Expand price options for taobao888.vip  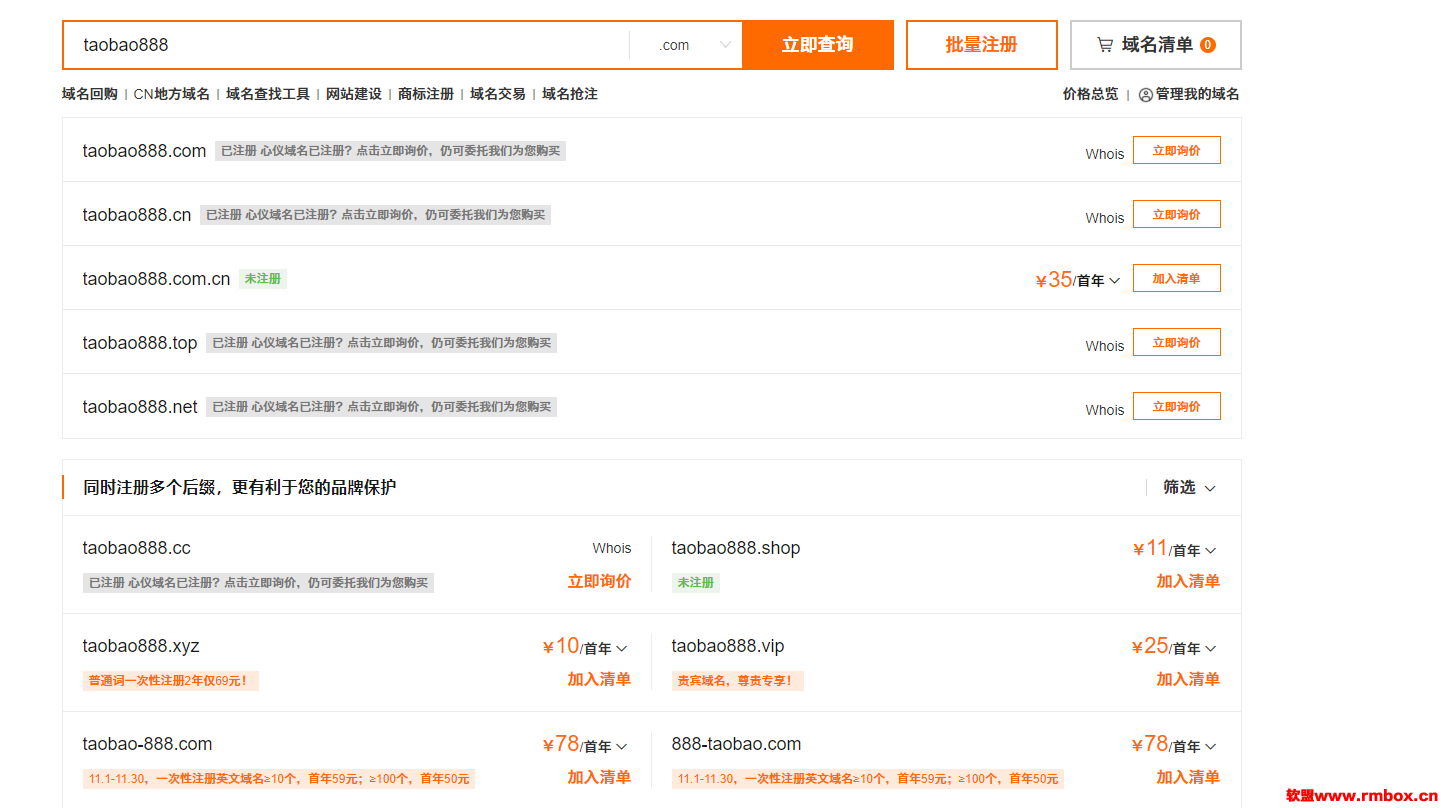(x=1211, y=649)
